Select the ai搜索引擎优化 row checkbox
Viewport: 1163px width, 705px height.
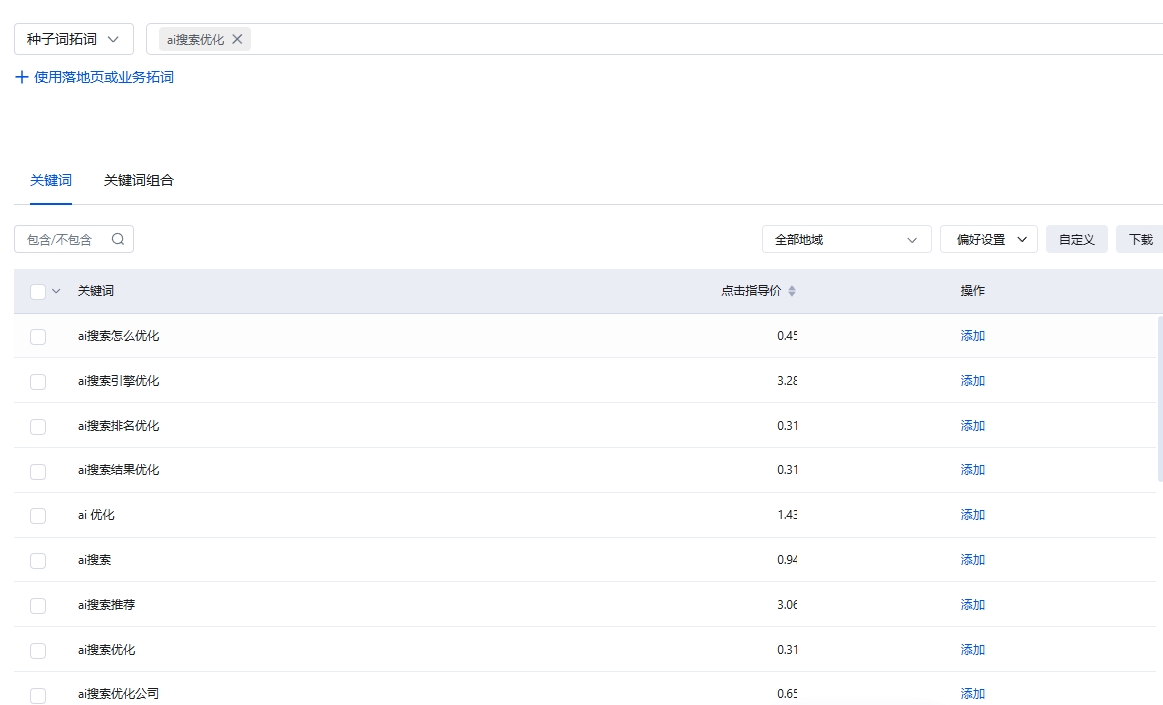(38, 382)
